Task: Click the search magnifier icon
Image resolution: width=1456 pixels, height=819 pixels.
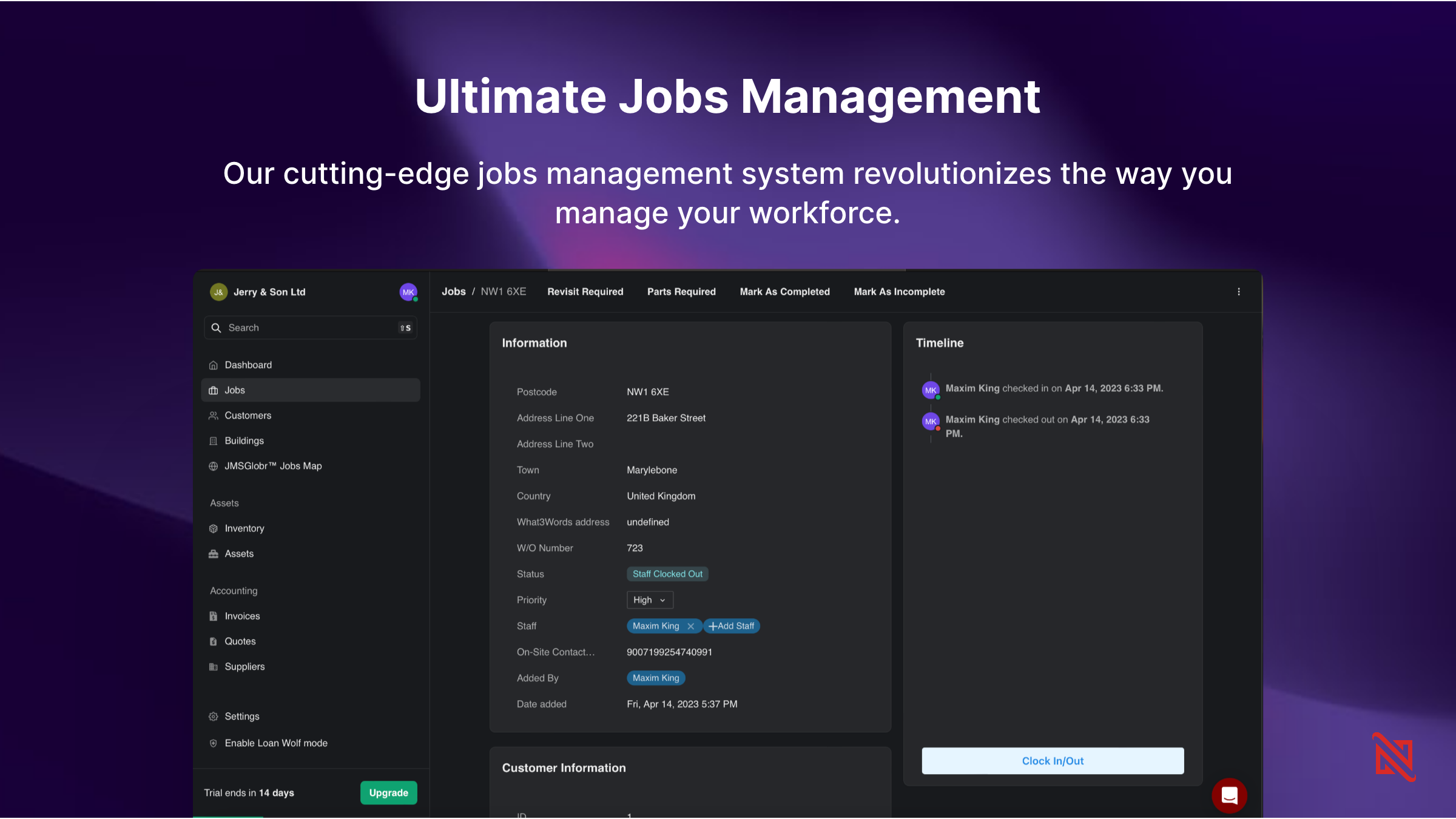Action: click(216, 328)
